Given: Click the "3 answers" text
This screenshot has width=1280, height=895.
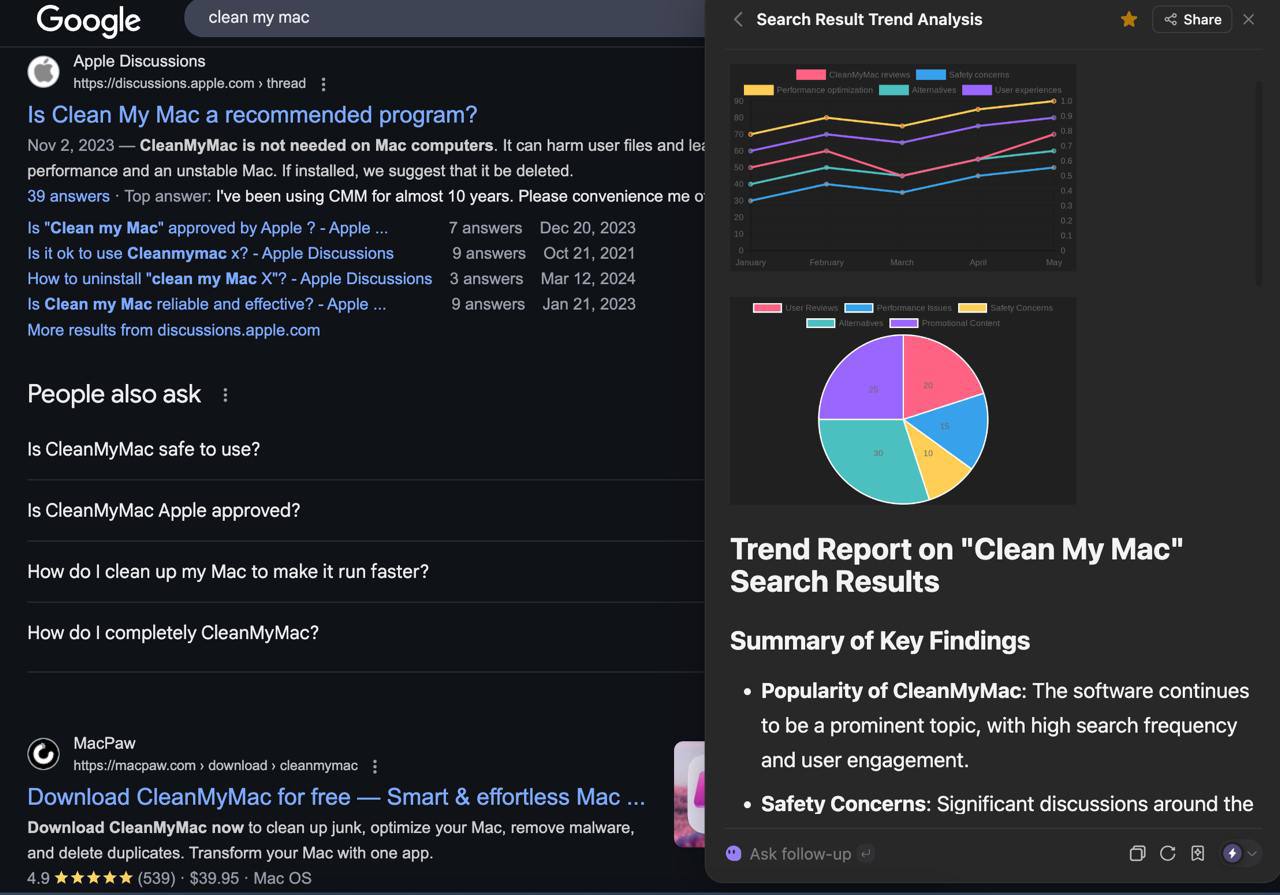Looking at the screenshot, I should click(486, 278).
